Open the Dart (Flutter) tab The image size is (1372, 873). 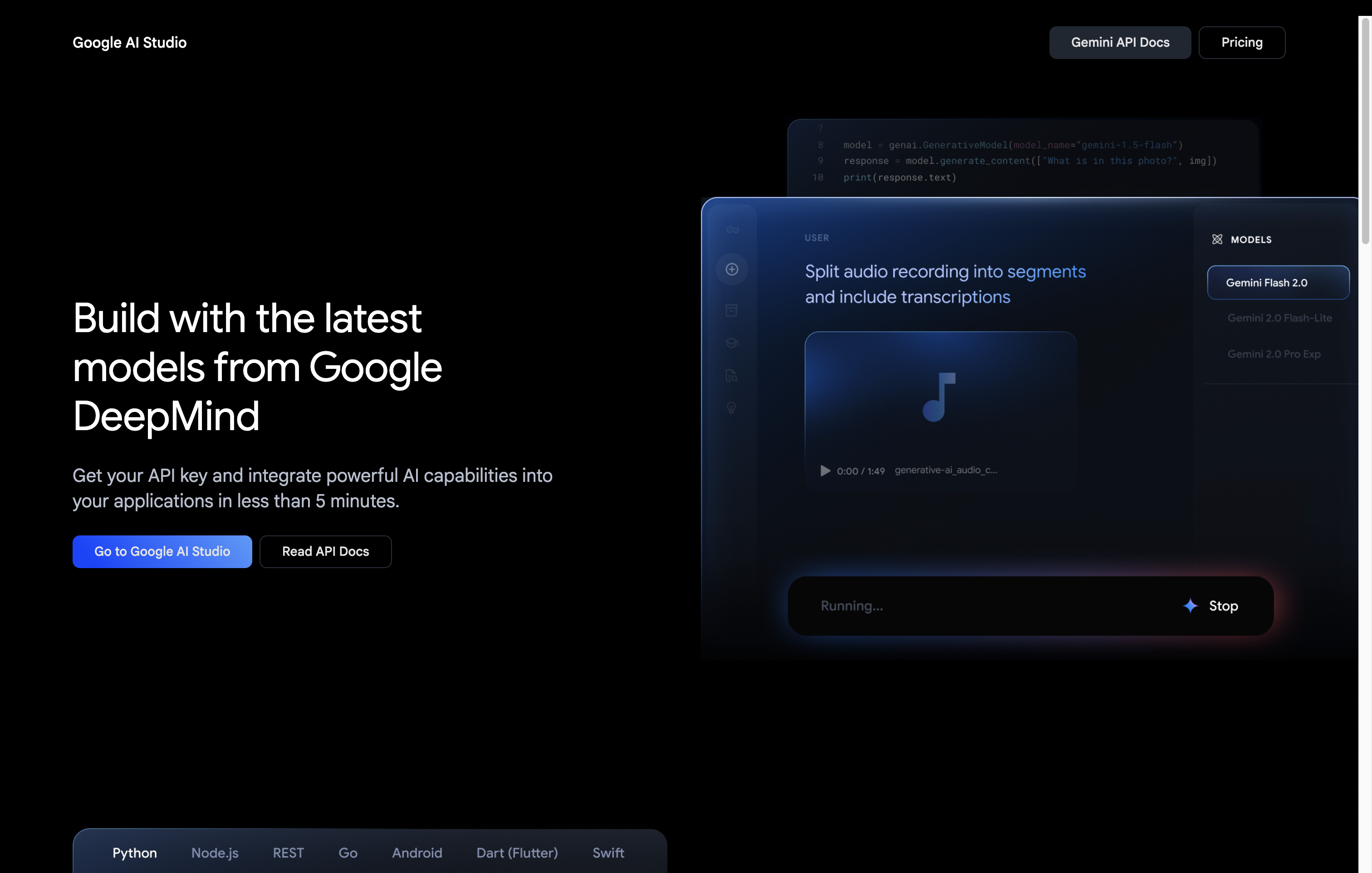(517, 853)
